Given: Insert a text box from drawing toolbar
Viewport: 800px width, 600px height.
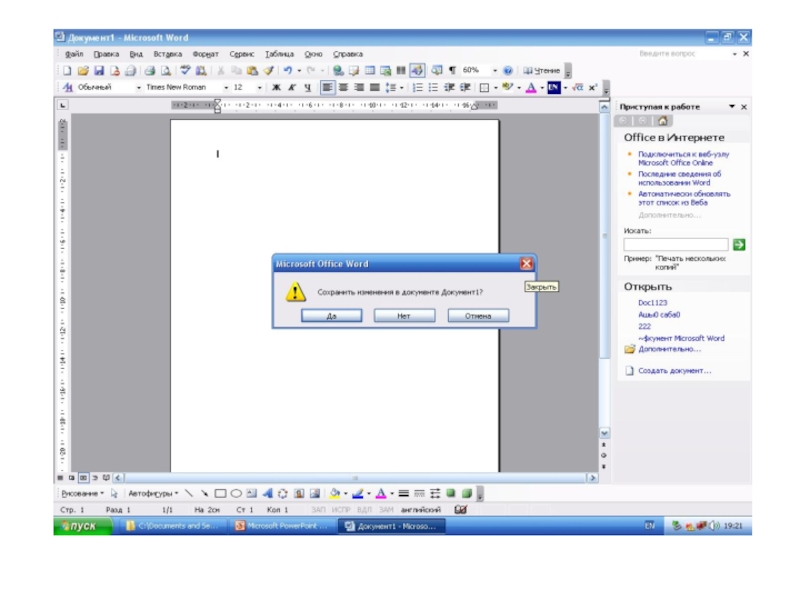Looking at the screenshot, I should point(252,493).
